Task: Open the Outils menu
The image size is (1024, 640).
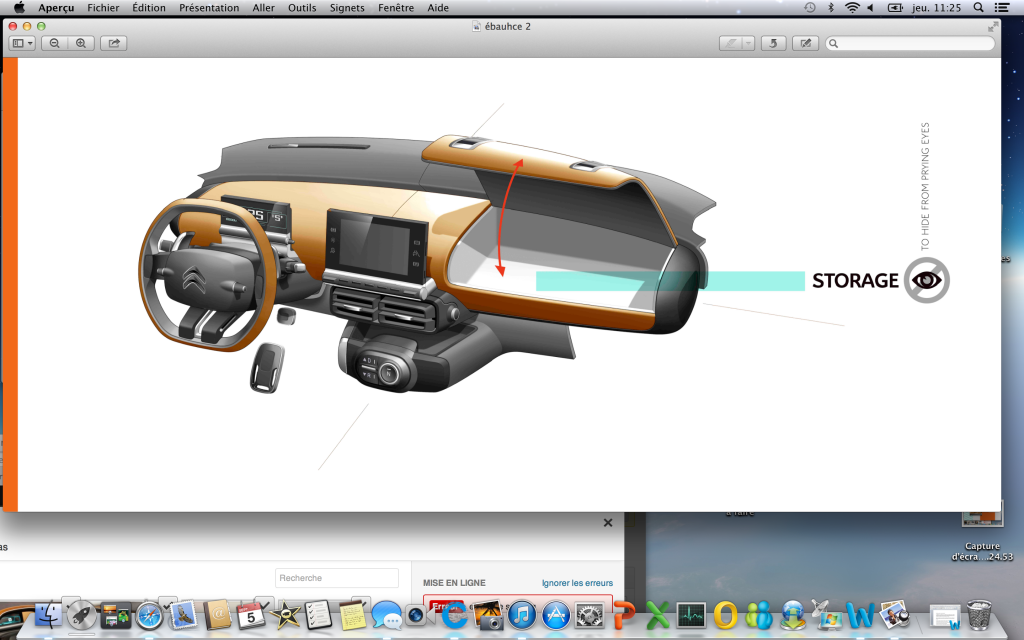Action: 301,8
